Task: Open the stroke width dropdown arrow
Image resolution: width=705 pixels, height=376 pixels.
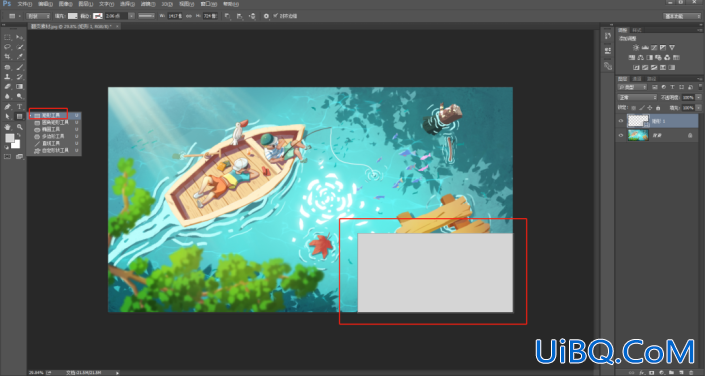Action: click(x=131, y=16)
